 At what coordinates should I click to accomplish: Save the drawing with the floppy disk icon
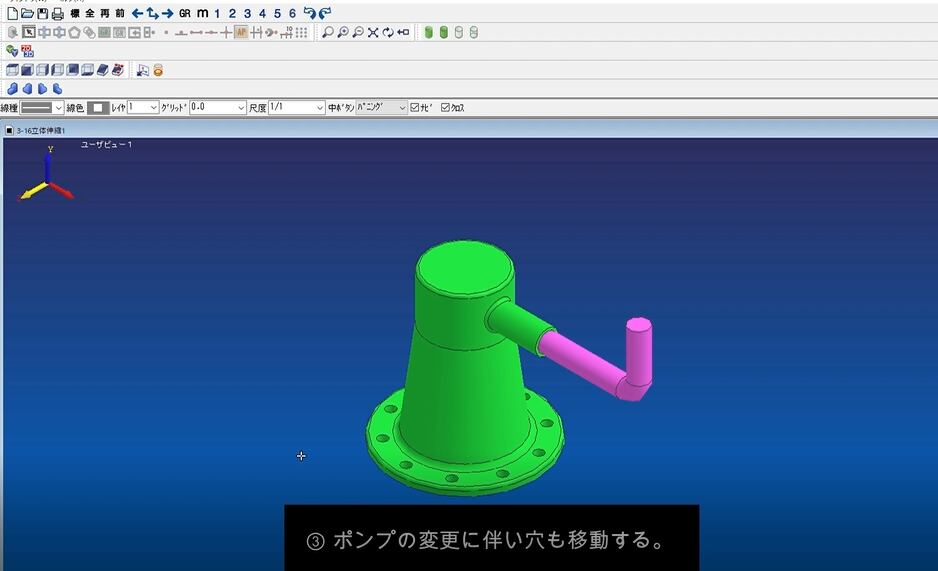pos(42,13)
